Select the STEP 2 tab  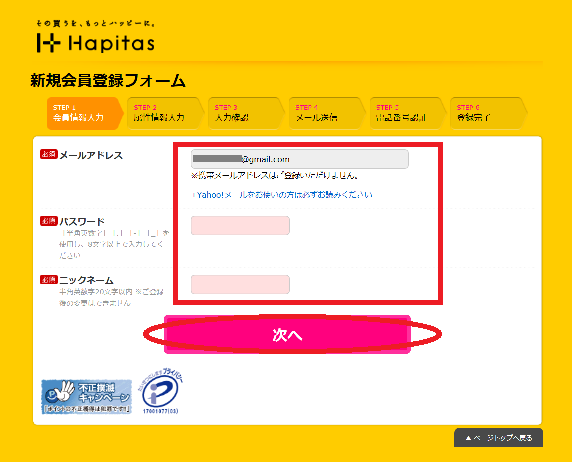[166, 113]
